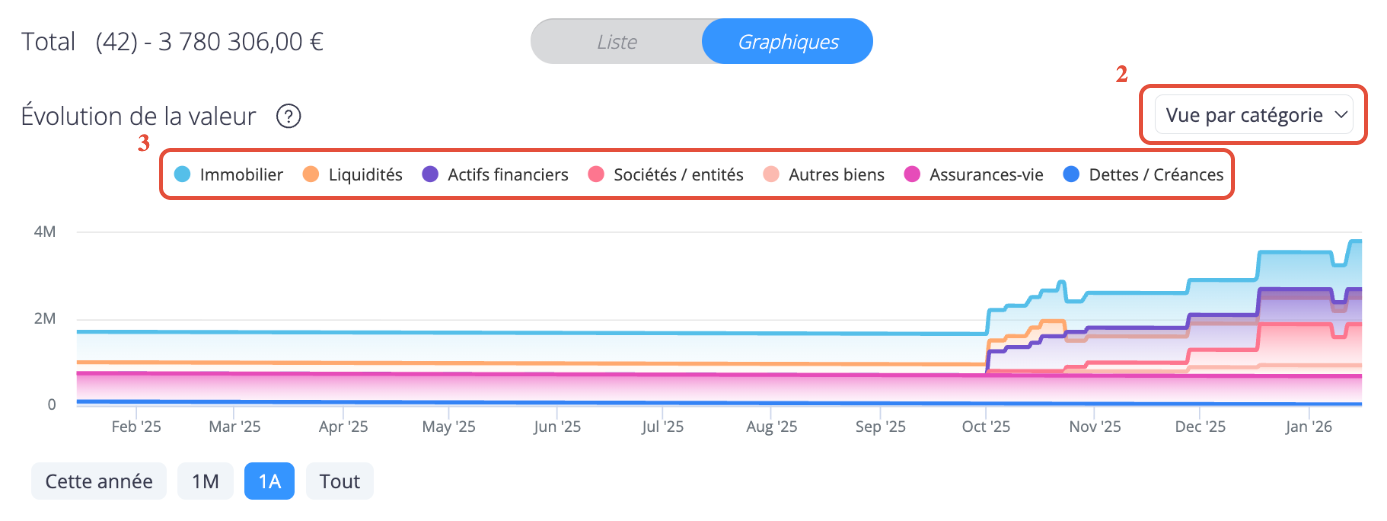
Task: Click the Total amount text
Action: click(x=240, y=42)
